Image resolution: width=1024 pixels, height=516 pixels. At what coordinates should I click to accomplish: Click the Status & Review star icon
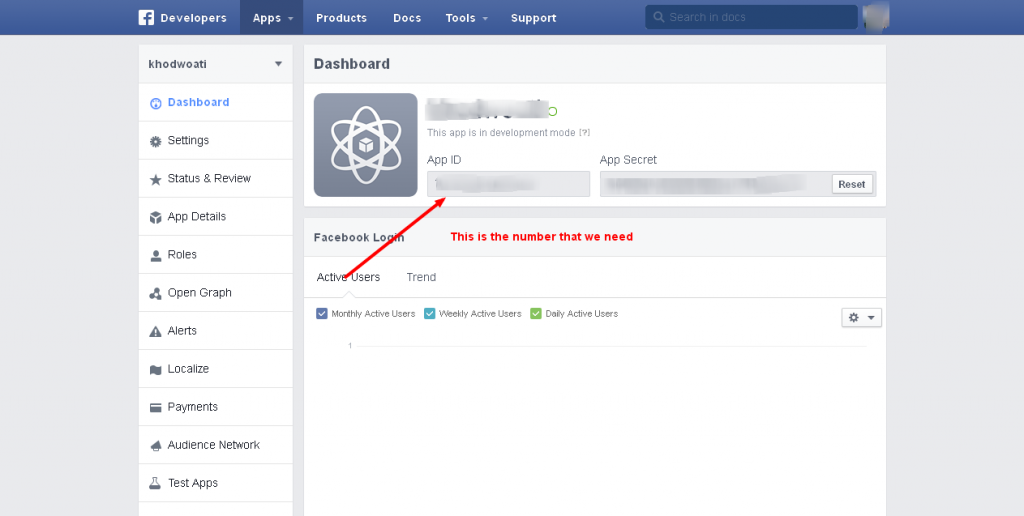(155, 179)
